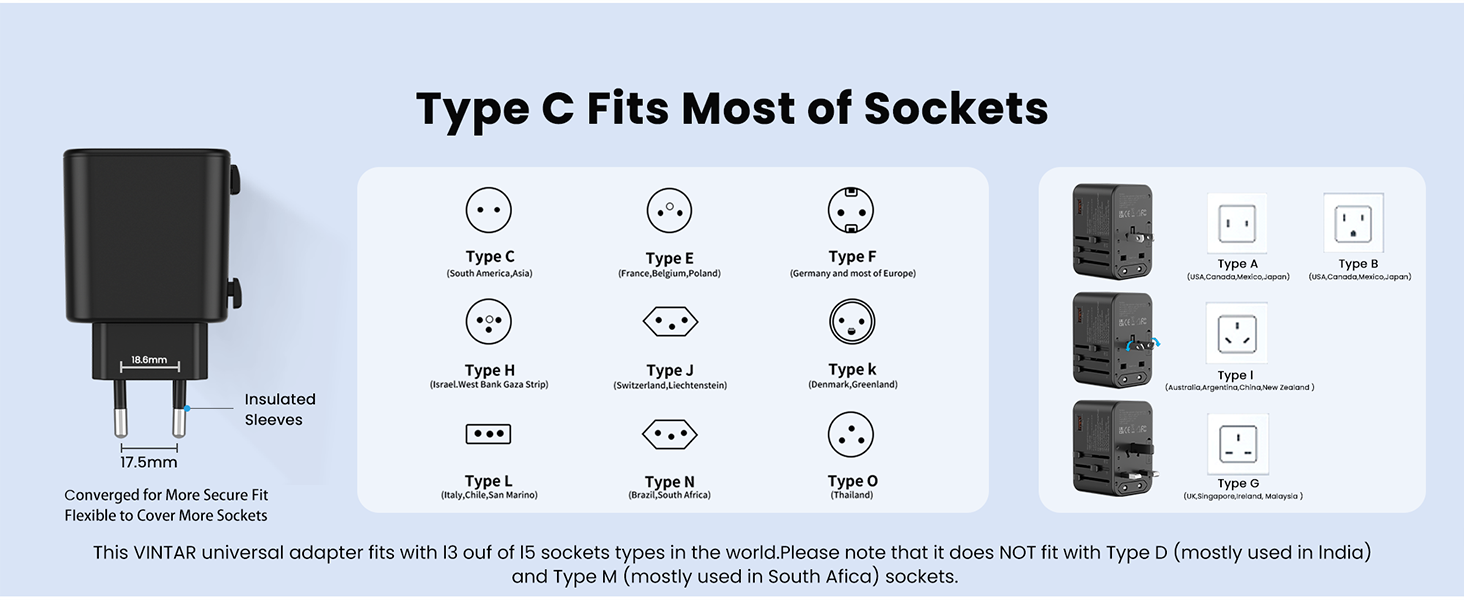Select the Type L socket icon
The image size is (1464, 600).
point(489,434)
